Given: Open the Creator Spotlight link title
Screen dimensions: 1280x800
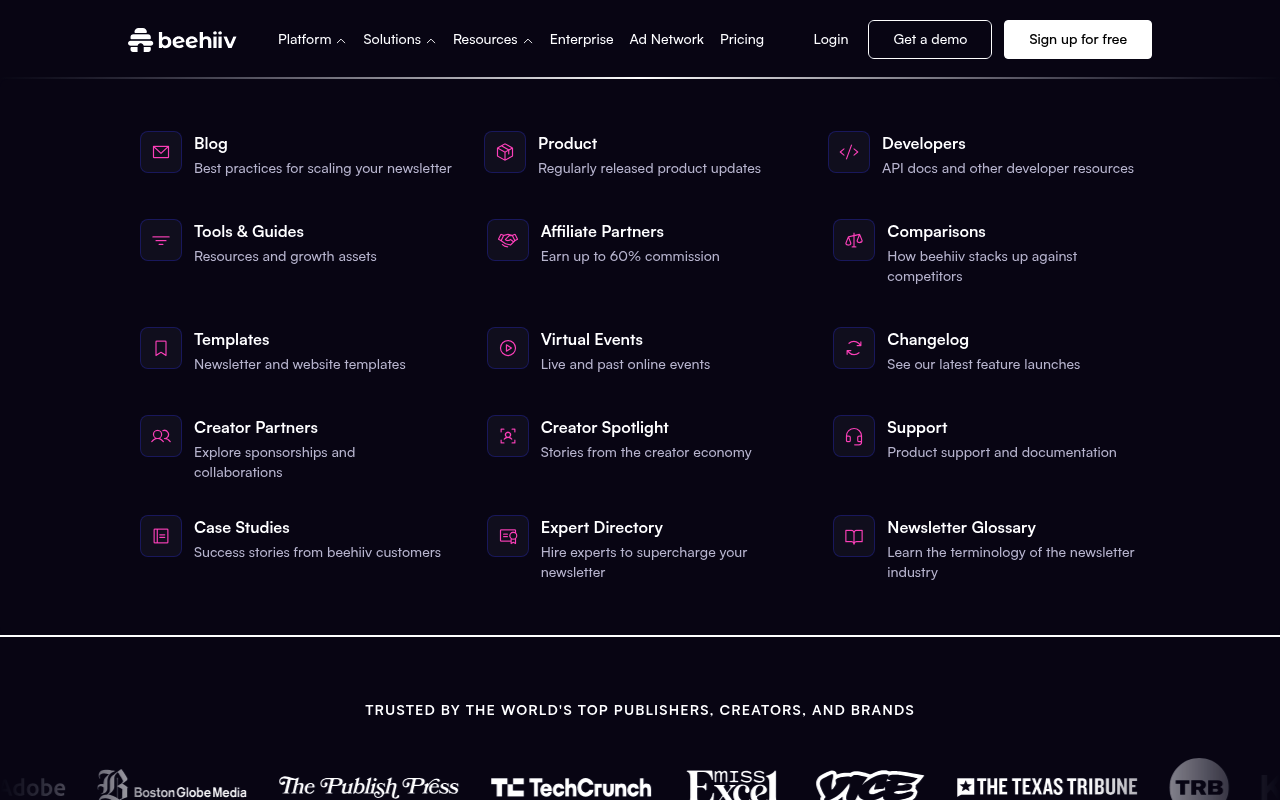Looking at the screenshot, I should click(x=605, y=427).
